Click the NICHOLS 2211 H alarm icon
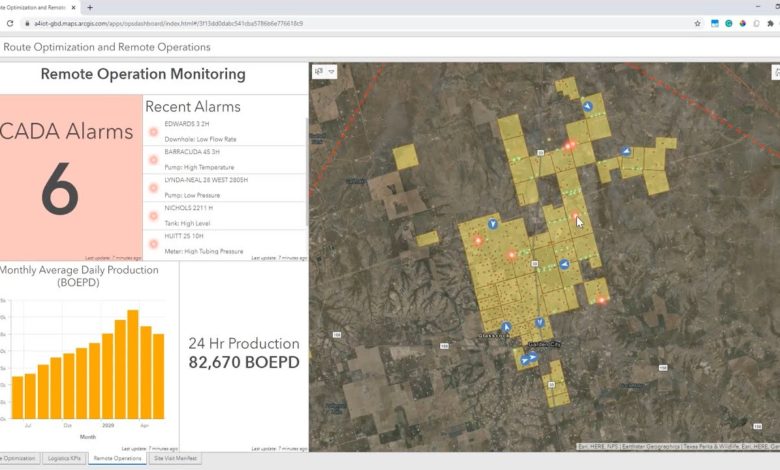The image size is (780, 470). (153, 216)
